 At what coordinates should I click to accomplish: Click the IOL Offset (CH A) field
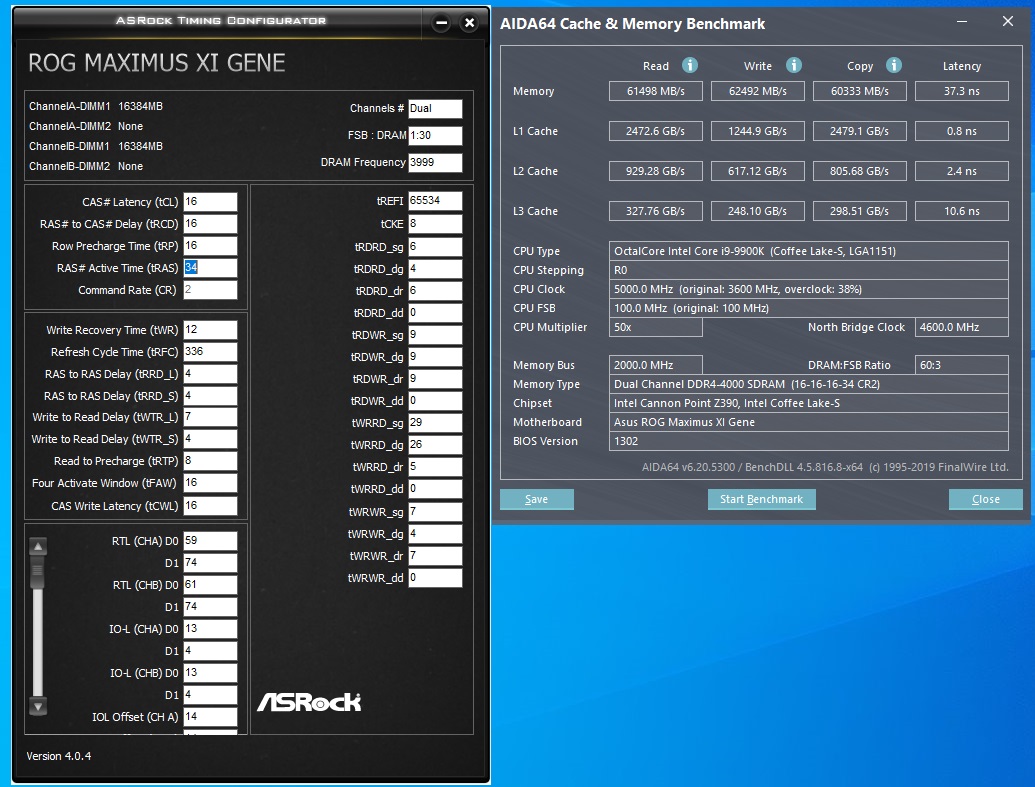[210, 716]
